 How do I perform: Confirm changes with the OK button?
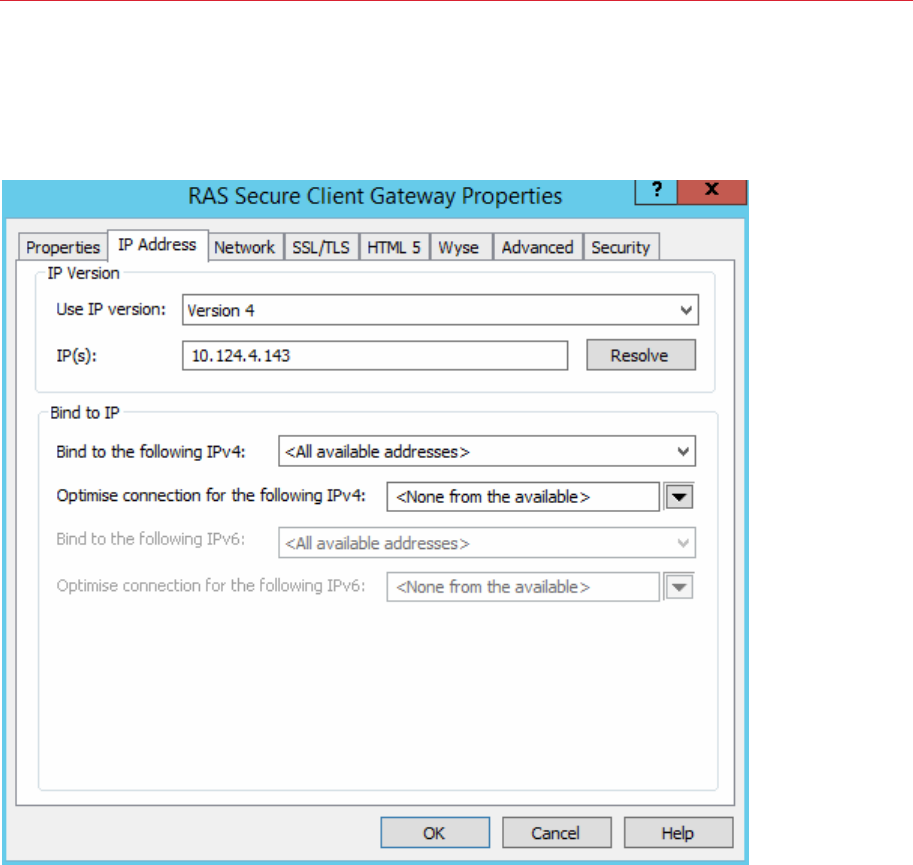tap(435, 833)
